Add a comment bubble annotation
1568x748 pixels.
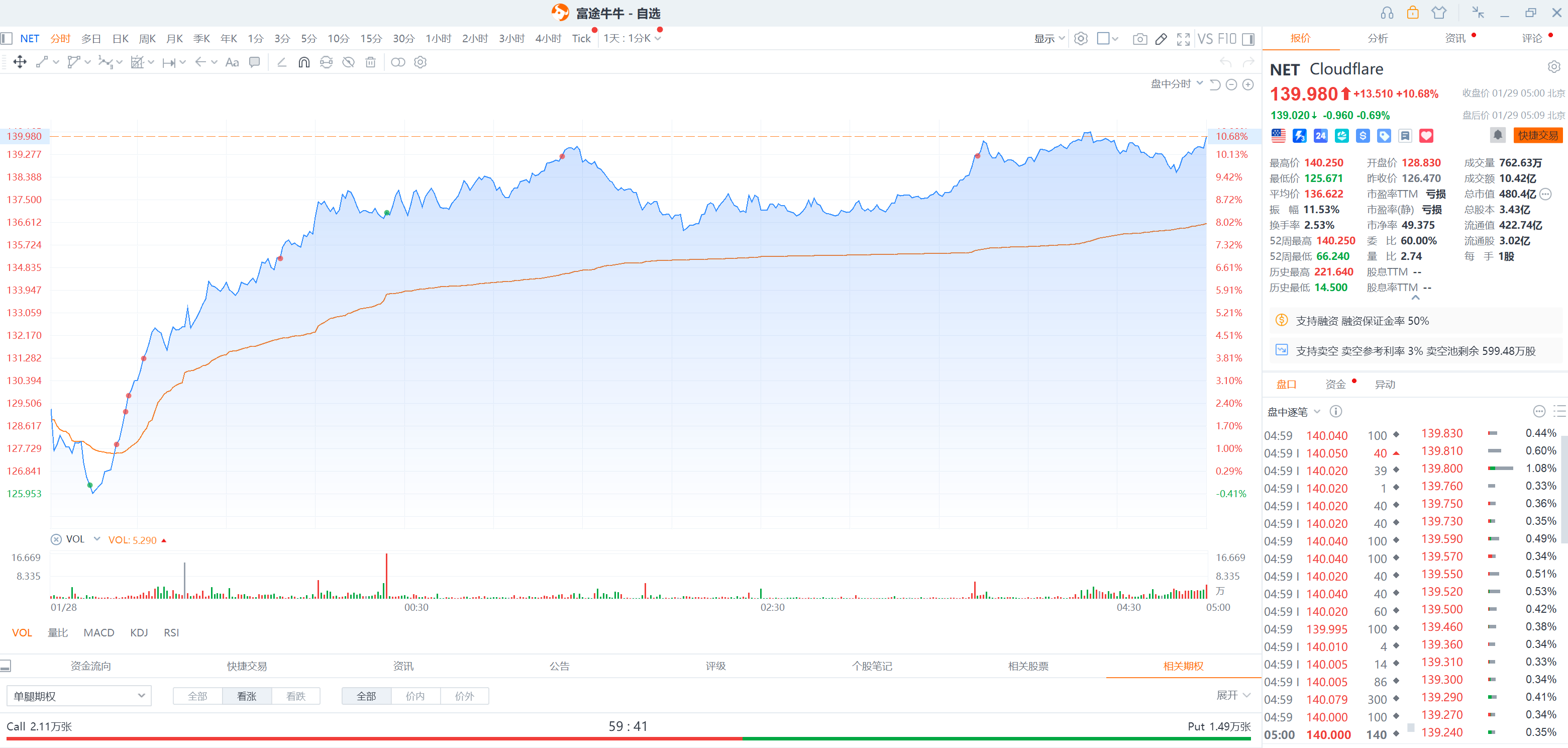click(x=254, y=62)
